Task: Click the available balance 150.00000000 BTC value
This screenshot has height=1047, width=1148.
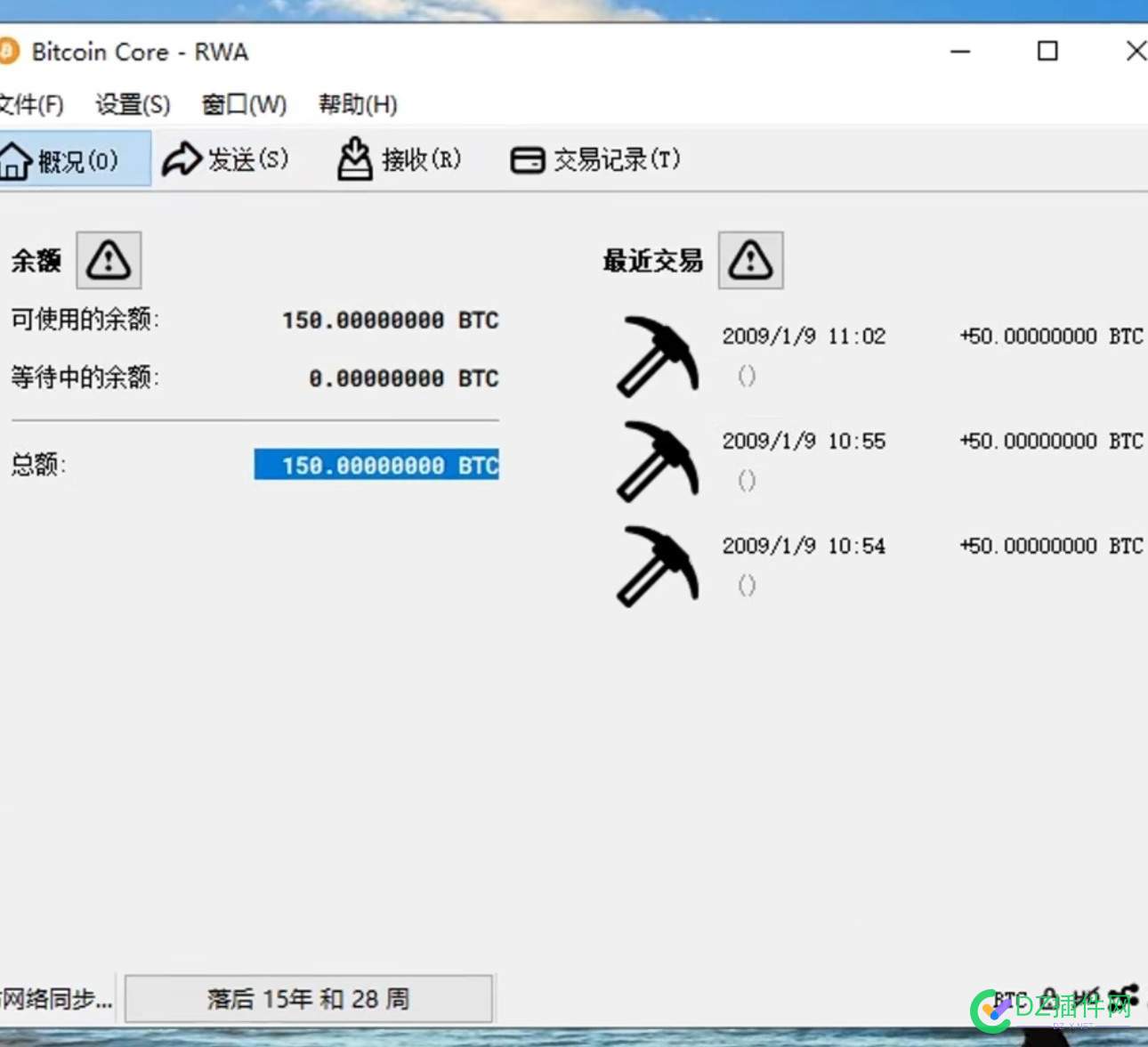Action: point(390,320)
